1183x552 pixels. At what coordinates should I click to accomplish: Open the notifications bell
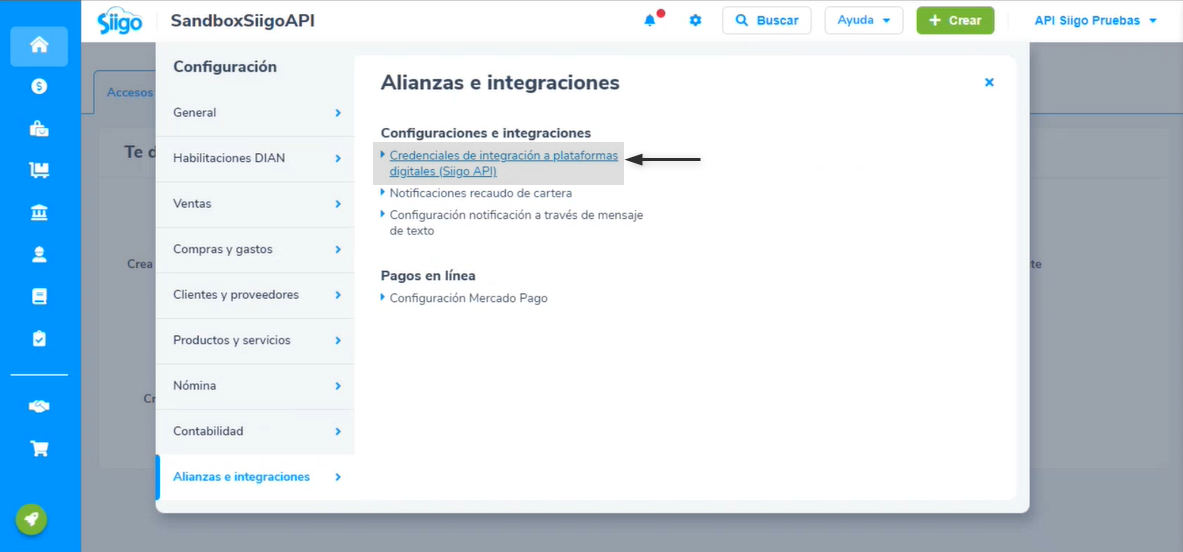650,20
